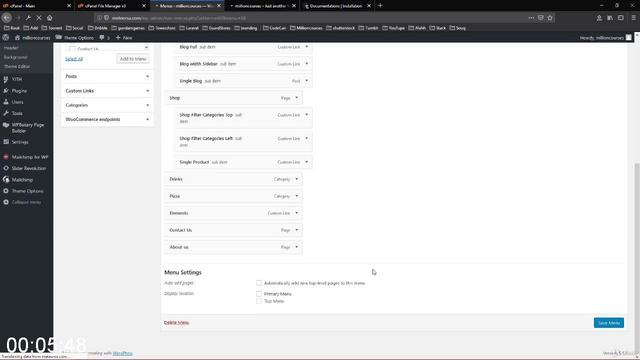
Task: Click the user avatar in admin bar
Action: (x=629, y=38)
